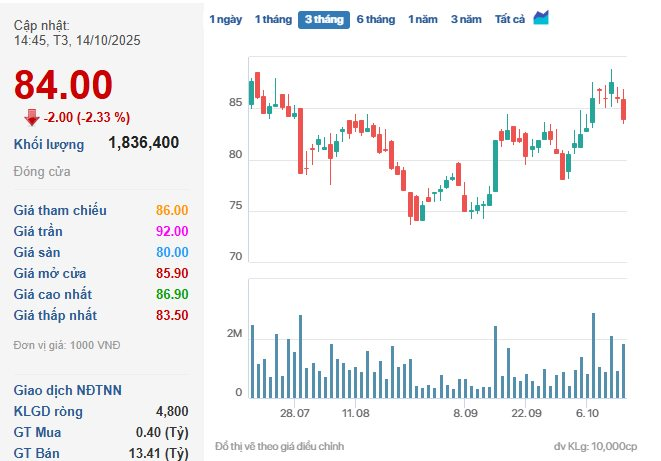Click the 28.07 date label on chart axis
Screen dimensions: 661x461
click(294, 412)
